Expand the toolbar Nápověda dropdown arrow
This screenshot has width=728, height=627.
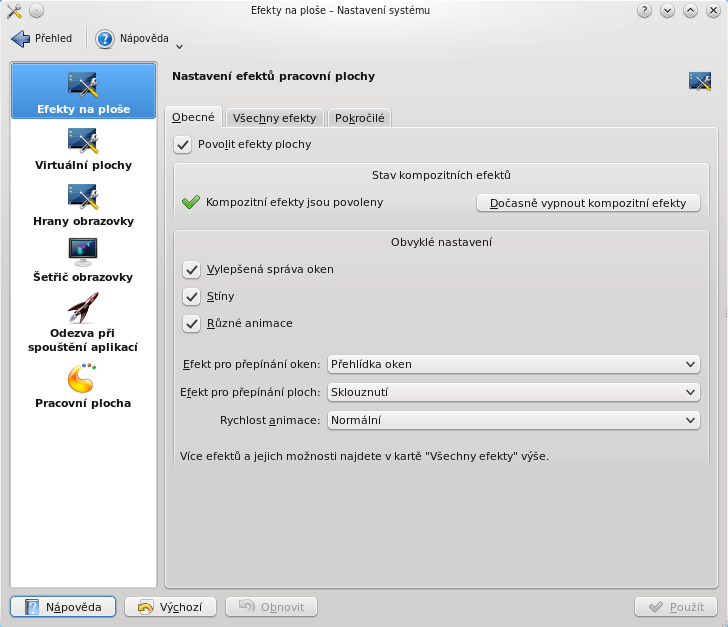179,46
